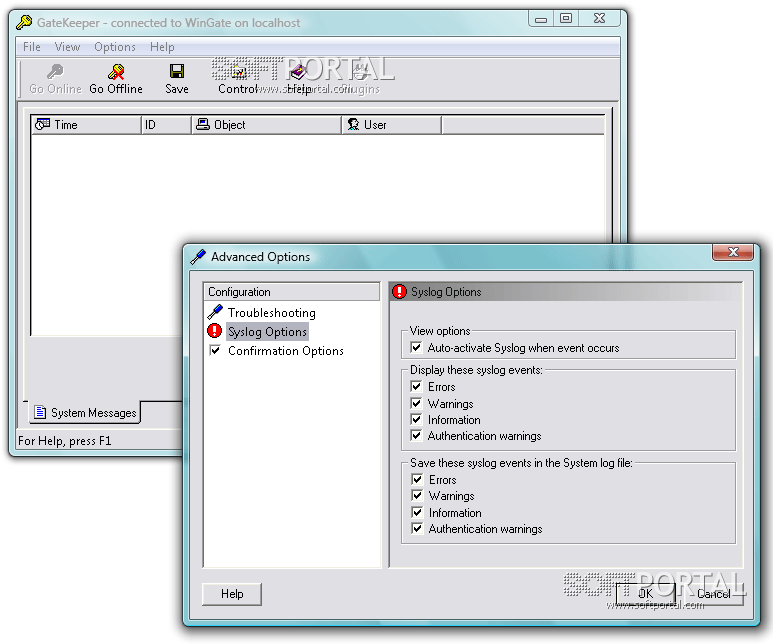Viewport: 773px width, 644px height.
Task: Select Confirmation Options in Configuration tree
Action: 285,351
